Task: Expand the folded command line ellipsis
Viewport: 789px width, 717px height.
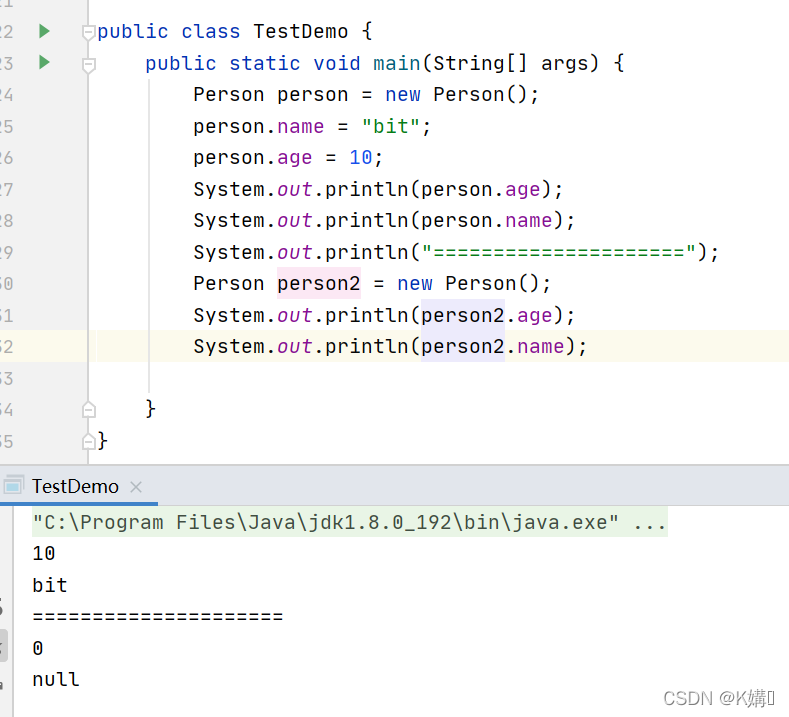Action: (x=650, y=522)
